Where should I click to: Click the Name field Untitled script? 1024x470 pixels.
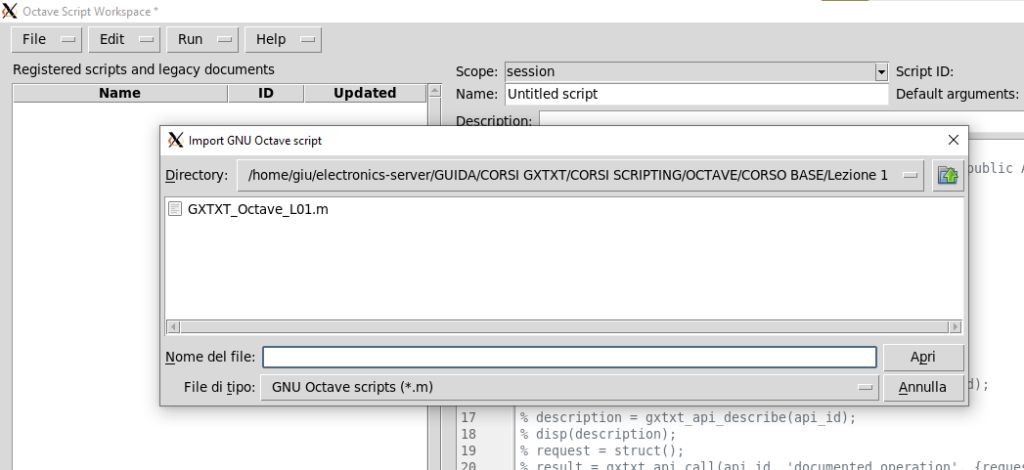coord(697,94)
